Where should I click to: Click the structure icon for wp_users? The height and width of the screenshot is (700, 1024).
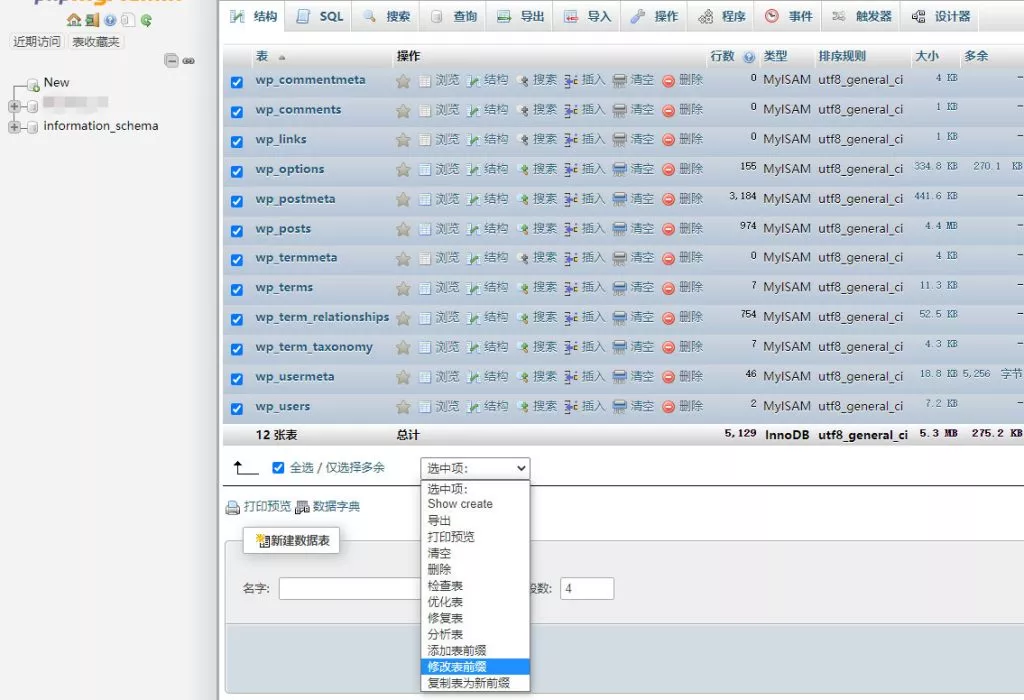pyautogui.click(x=473, y=407)
